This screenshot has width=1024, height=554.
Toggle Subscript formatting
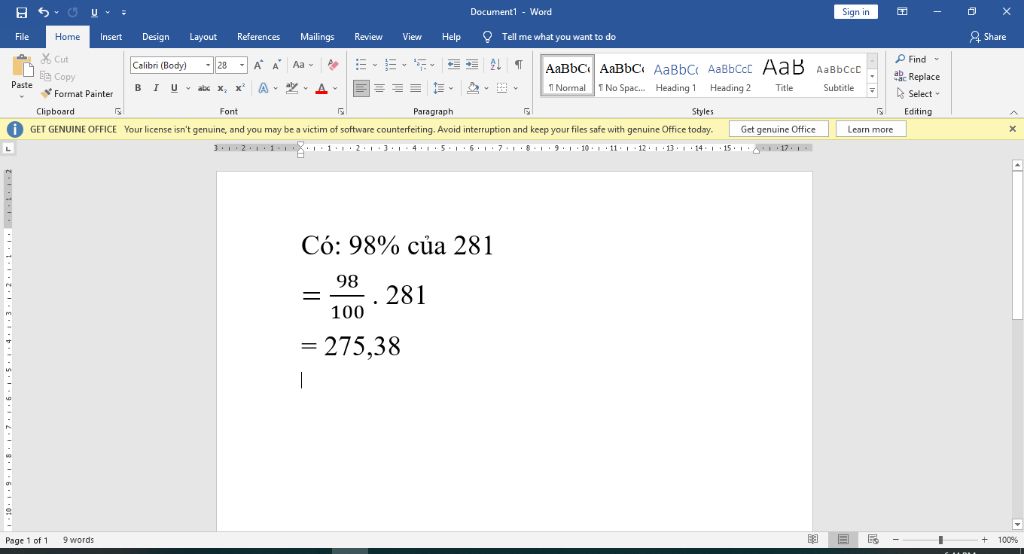[222, 88]
